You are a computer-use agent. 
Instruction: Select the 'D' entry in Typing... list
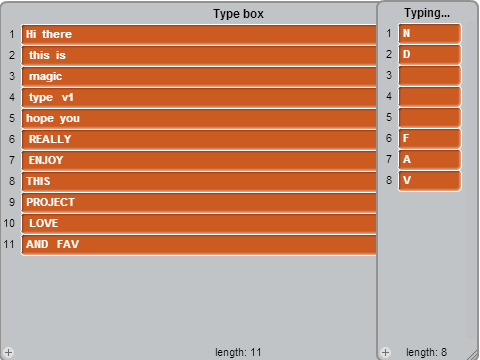coord(430,54)
